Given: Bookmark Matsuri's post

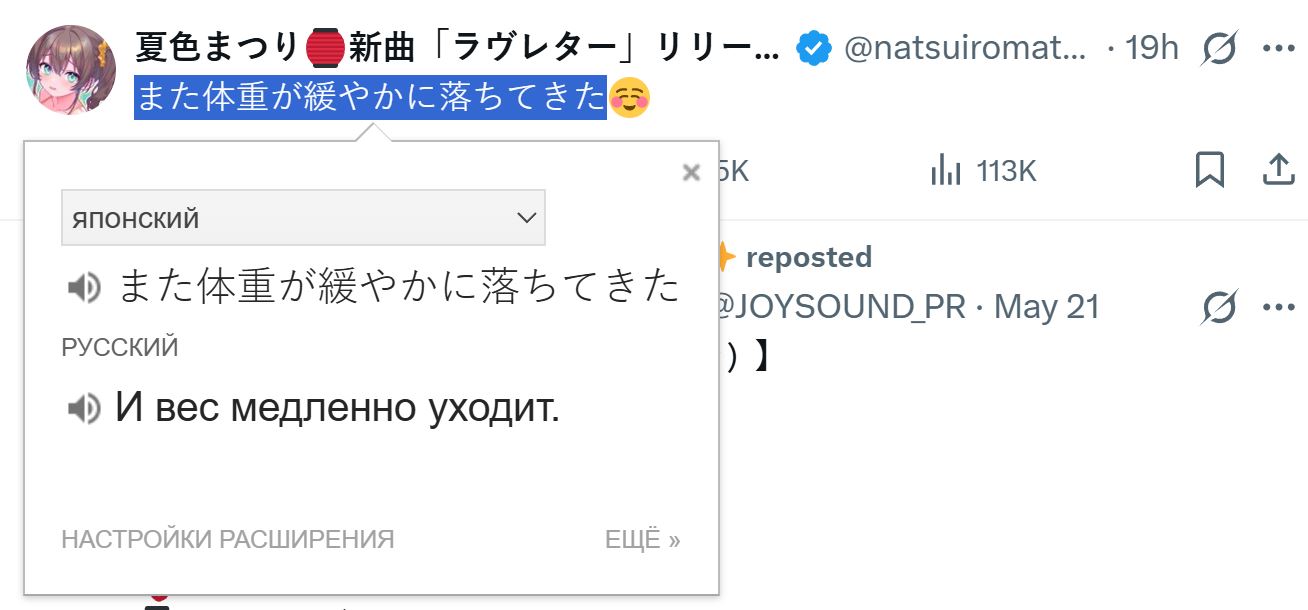Looking at the screenshot, I should point(1210,171).
